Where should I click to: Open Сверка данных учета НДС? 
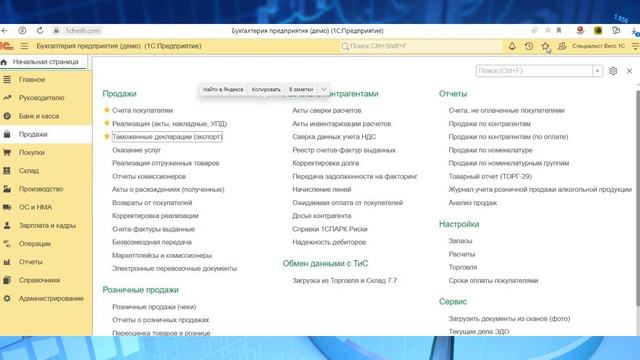[334, 137]
